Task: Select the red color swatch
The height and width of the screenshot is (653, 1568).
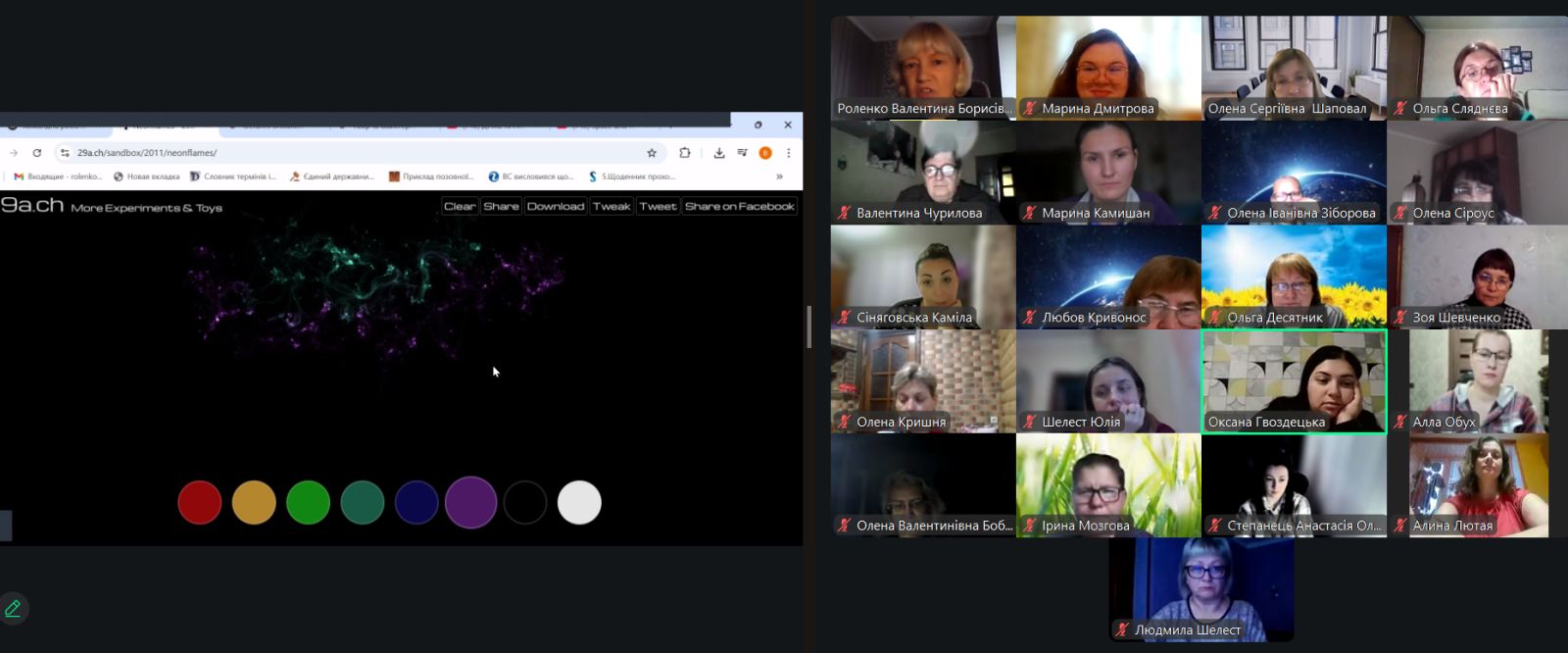Action: point(200,503)
